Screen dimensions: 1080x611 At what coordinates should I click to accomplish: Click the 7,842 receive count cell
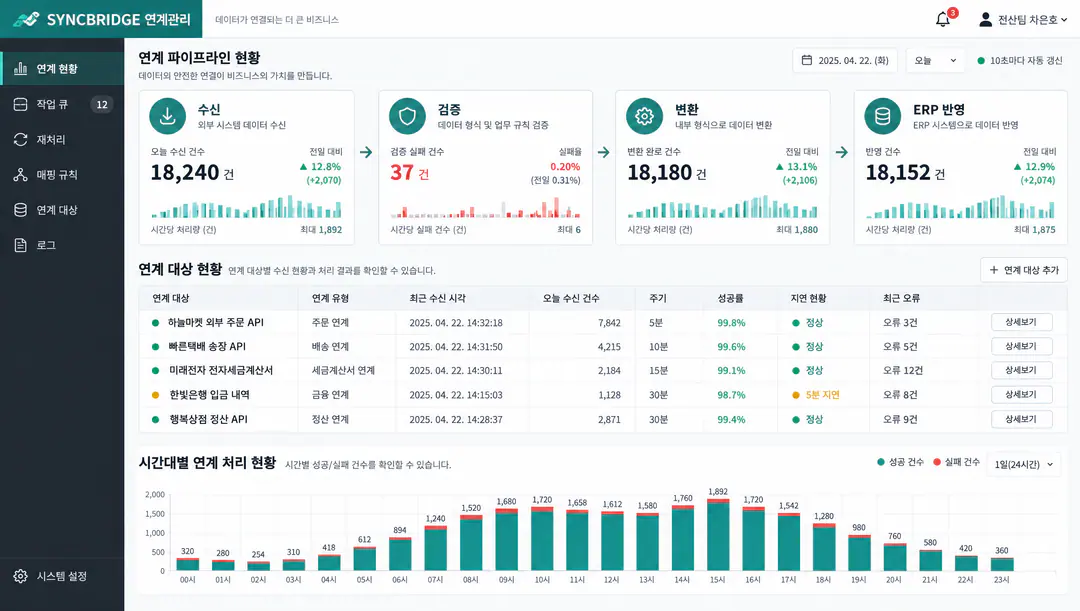tap(609, 322)
